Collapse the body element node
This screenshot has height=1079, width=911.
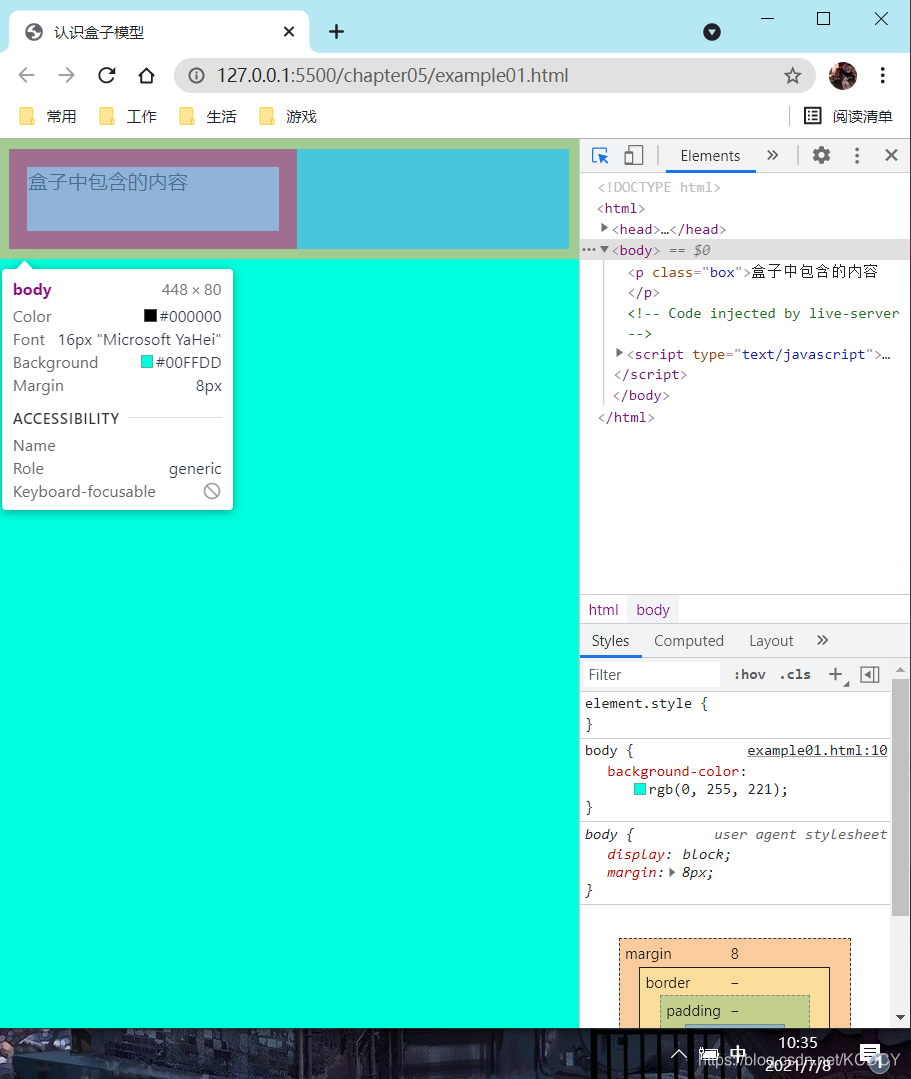604,250
